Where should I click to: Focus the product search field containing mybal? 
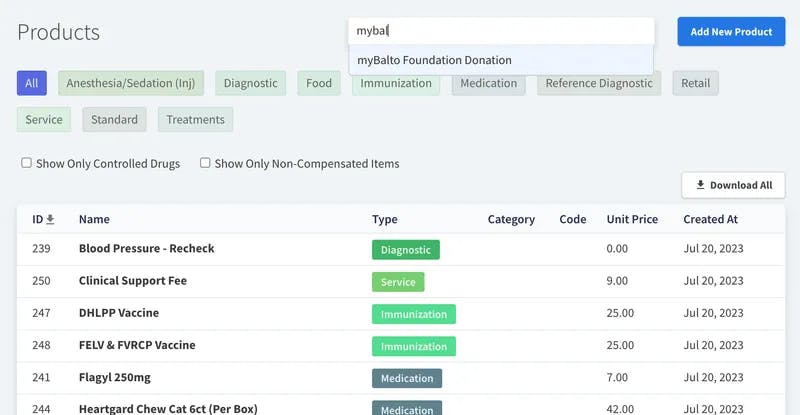click(x=501, y=31)
